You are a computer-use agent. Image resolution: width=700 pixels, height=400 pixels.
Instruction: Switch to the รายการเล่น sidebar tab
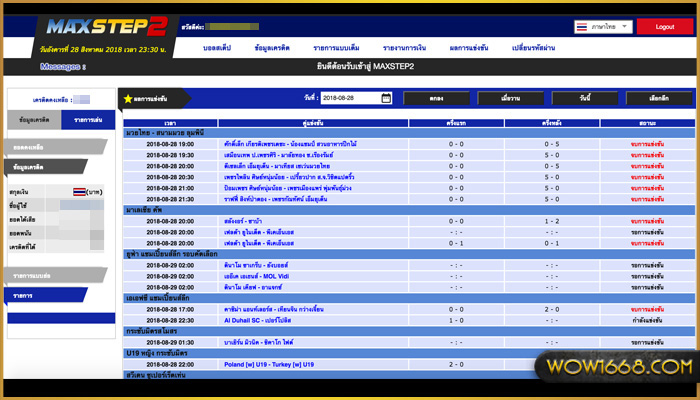tap(79, 119)
